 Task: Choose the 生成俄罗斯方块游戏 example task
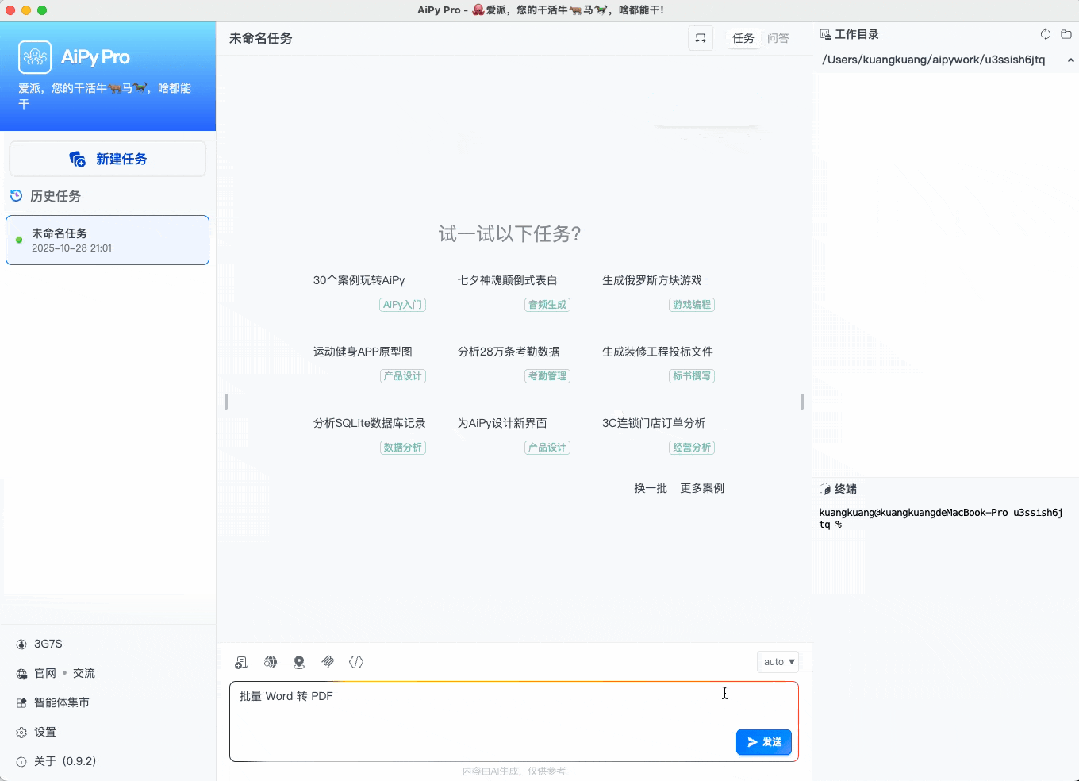coord(652,280)
